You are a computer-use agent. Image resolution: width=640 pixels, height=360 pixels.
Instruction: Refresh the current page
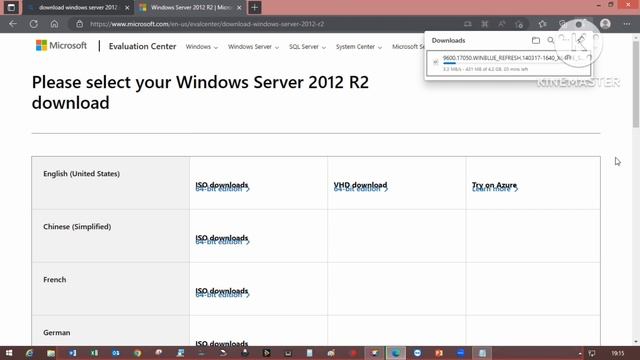pos(33,24)
